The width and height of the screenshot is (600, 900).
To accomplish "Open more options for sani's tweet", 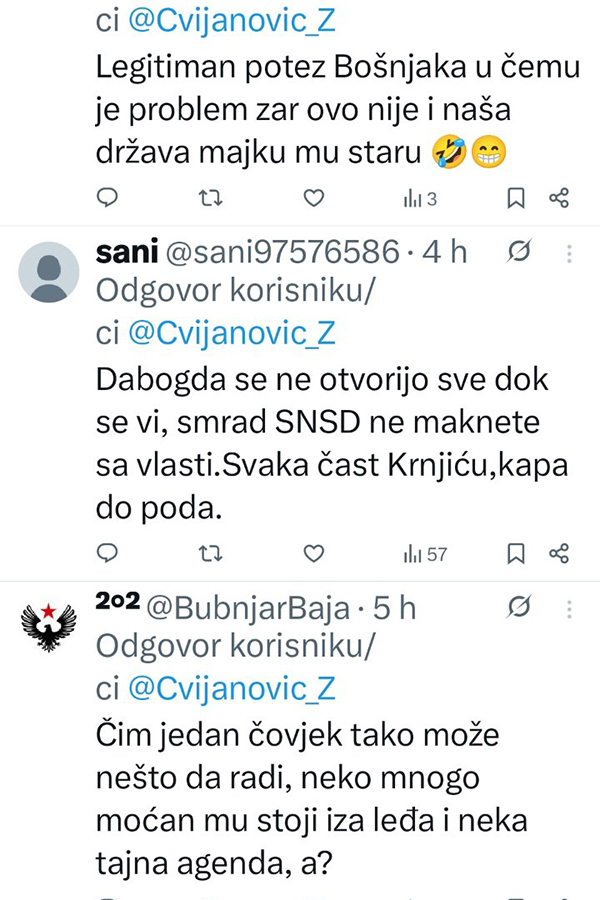I will click(569, 254).
